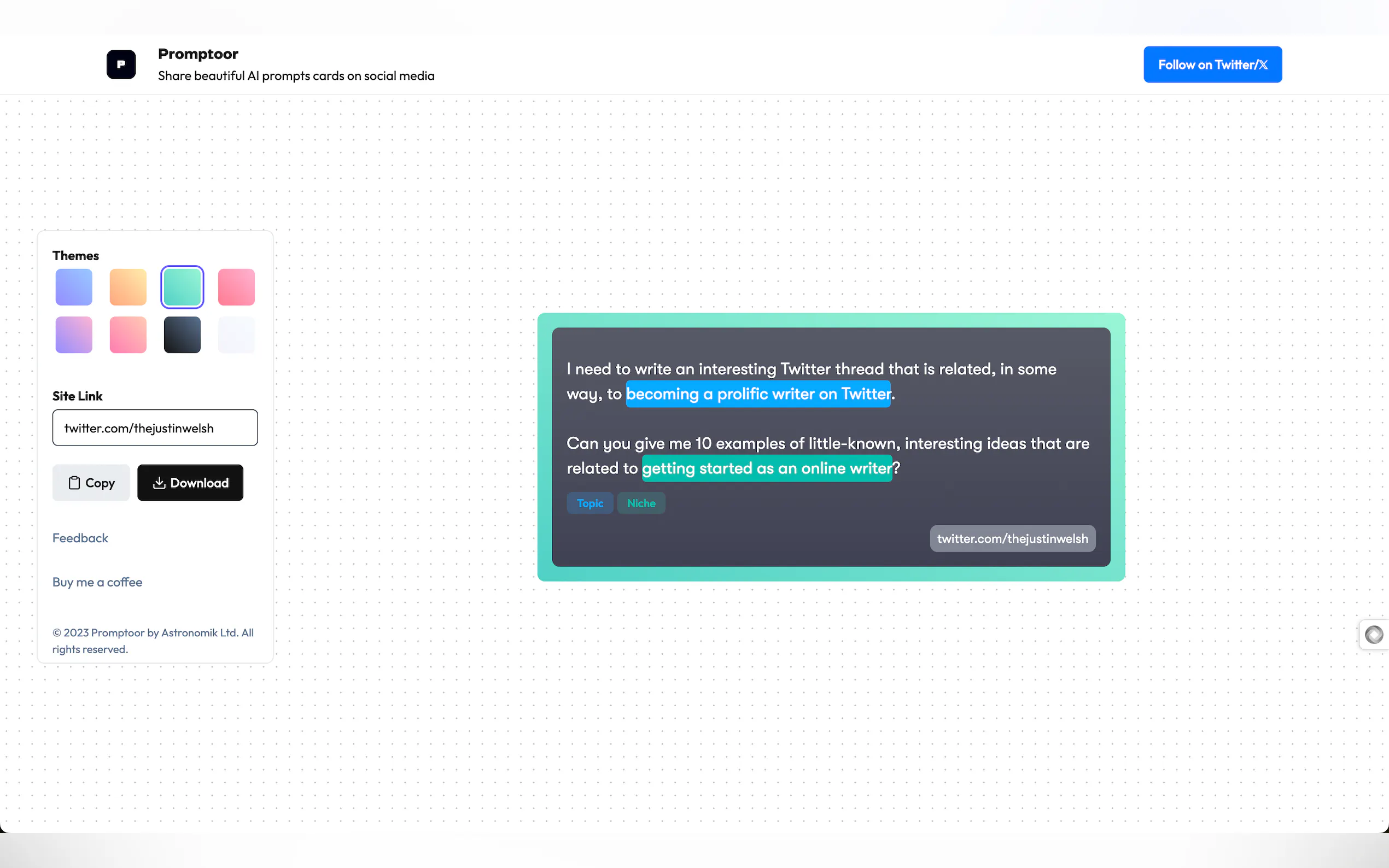This screenshot has height=868, width=1389.
Task: Select the teal green theme swatch
Action: click(x=182, y=287)
